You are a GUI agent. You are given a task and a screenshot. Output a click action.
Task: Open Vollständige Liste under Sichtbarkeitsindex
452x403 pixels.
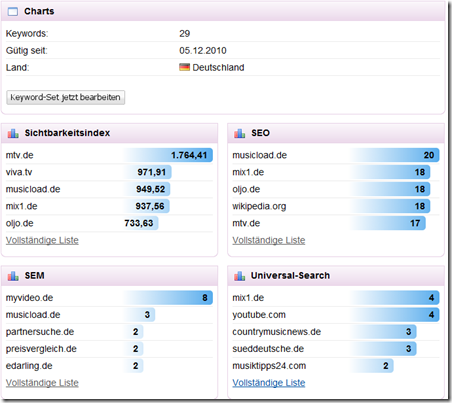[42, 240]
